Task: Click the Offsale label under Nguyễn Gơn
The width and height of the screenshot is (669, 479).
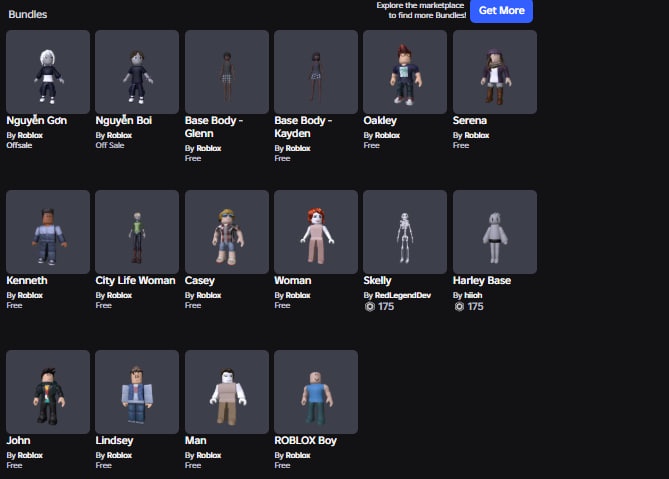Action: tap(19, 145)
